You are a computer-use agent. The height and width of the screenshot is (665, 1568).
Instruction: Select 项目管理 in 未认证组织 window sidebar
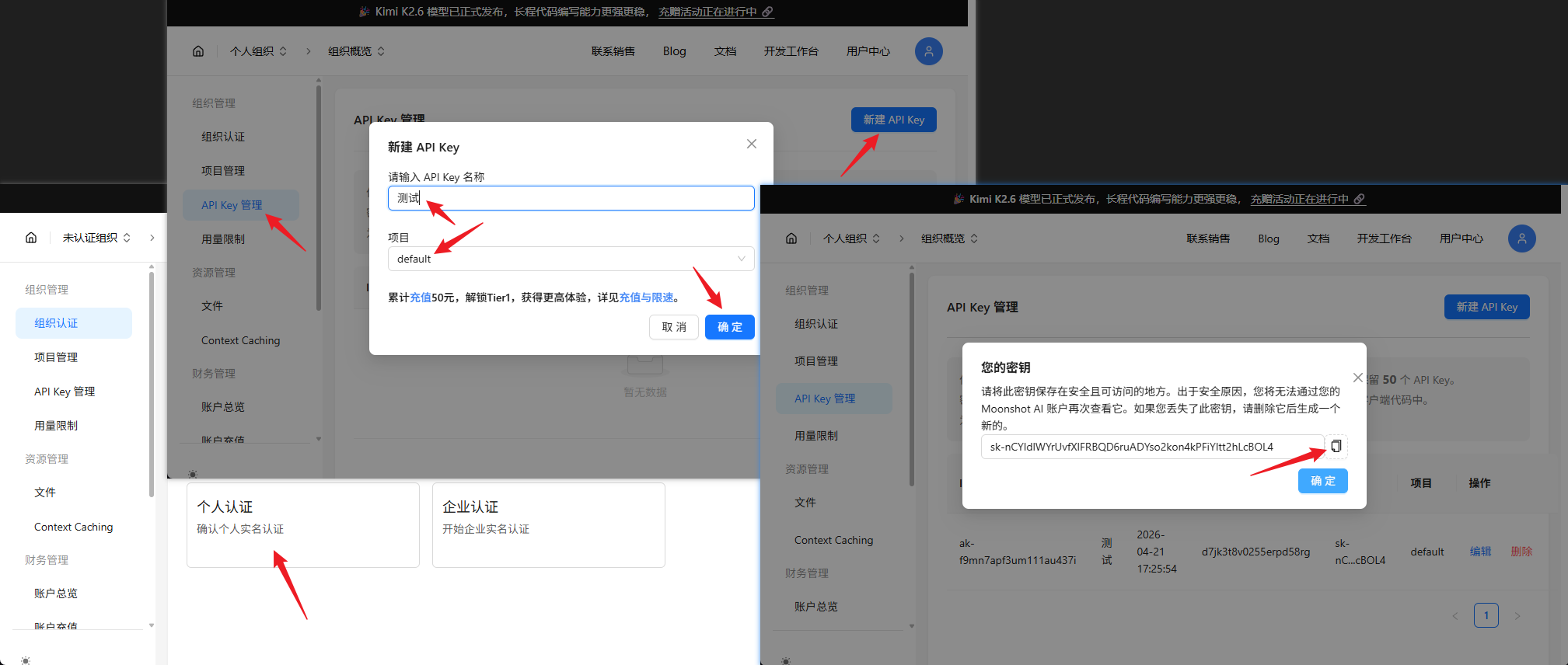[x=74, y=357]
